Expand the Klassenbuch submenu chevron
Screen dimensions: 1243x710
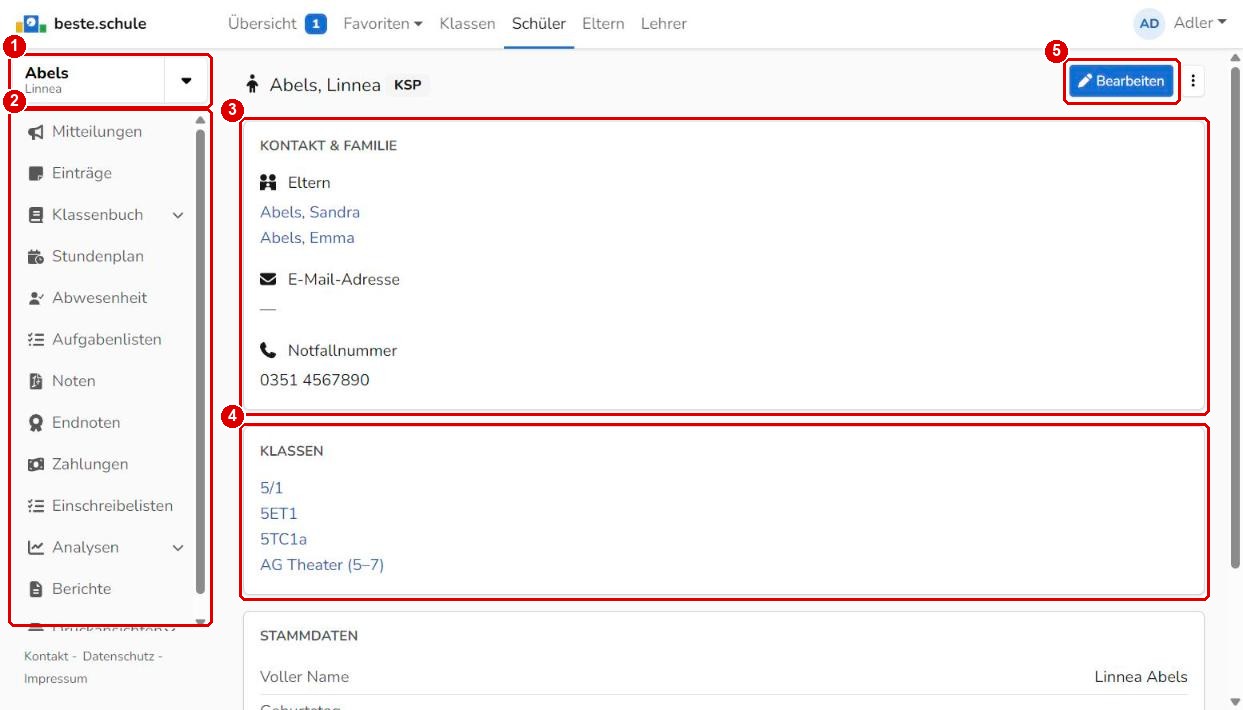(x=178, y=216)
